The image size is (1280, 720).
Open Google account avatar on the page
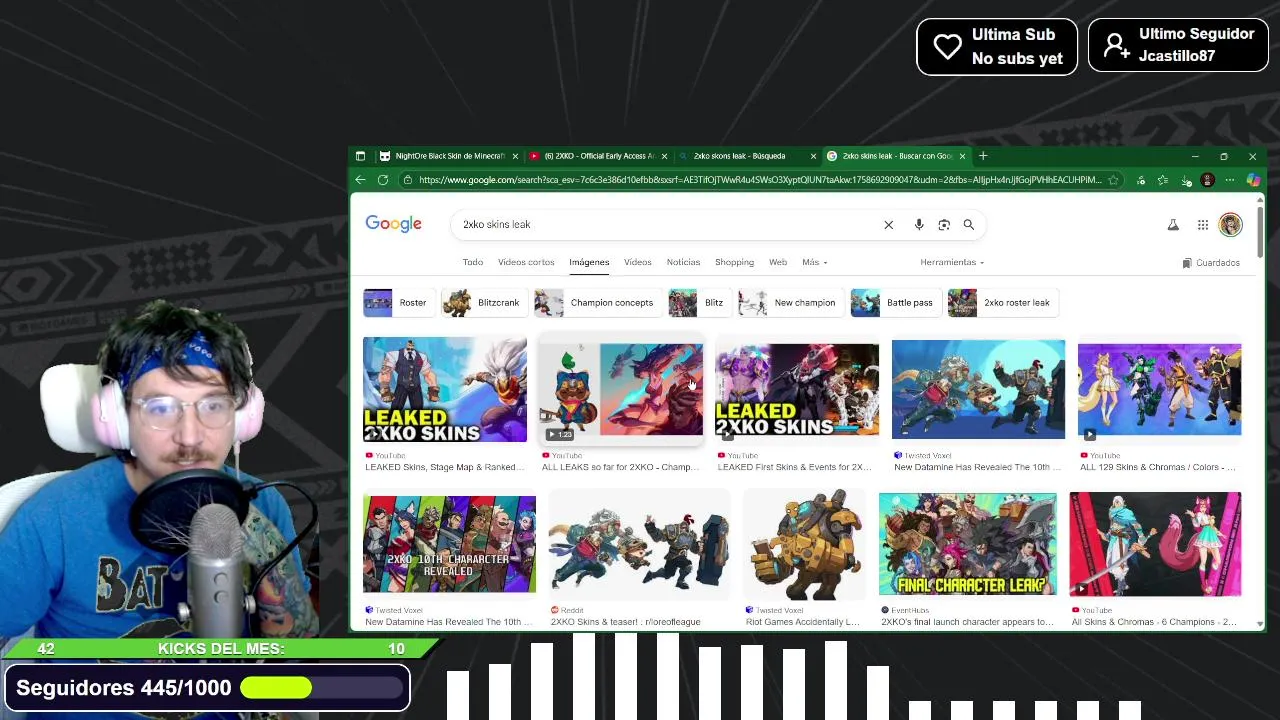click(1230, 224)
